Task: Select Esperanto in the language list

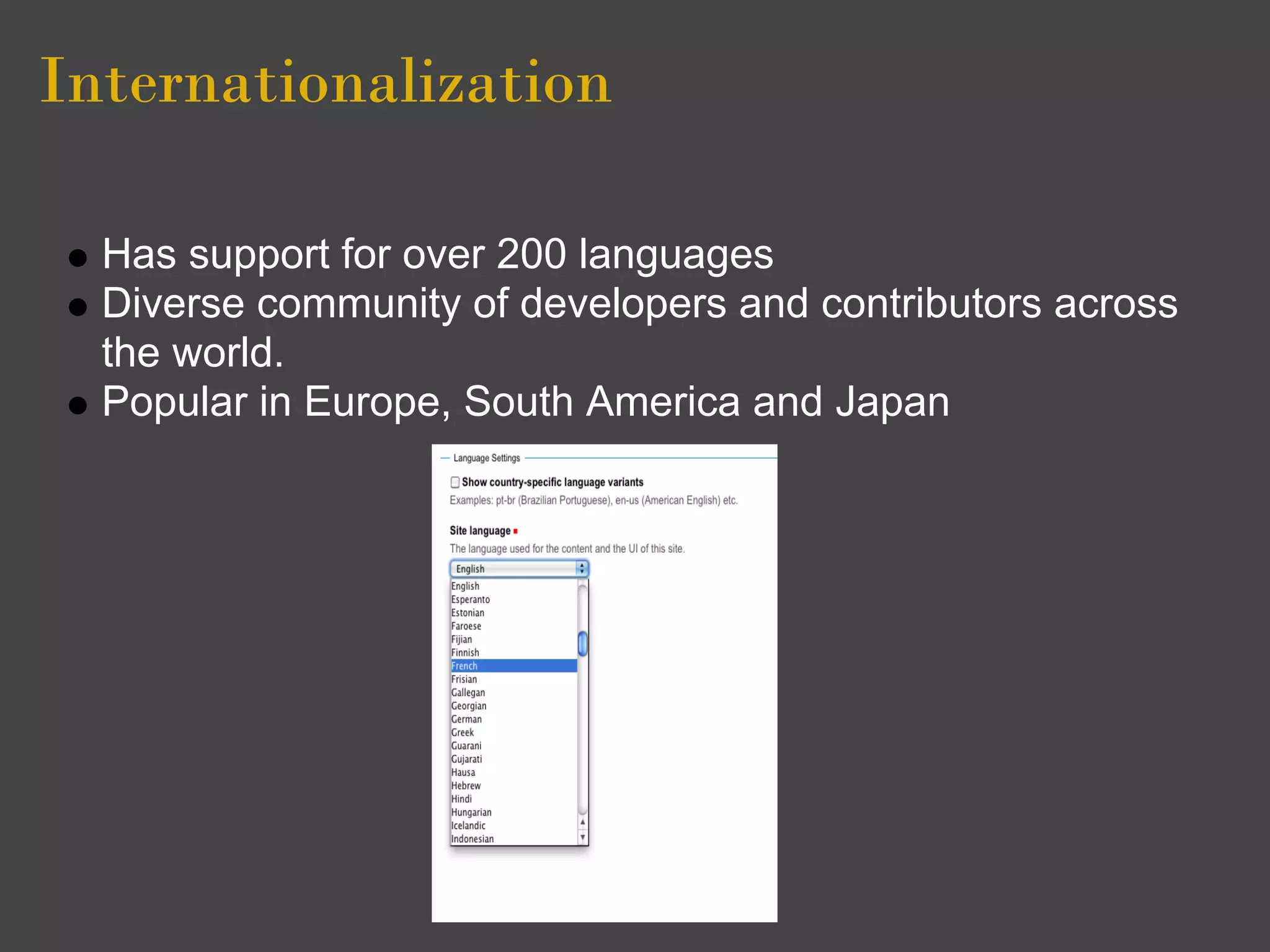Action: (x=513, y=599)
